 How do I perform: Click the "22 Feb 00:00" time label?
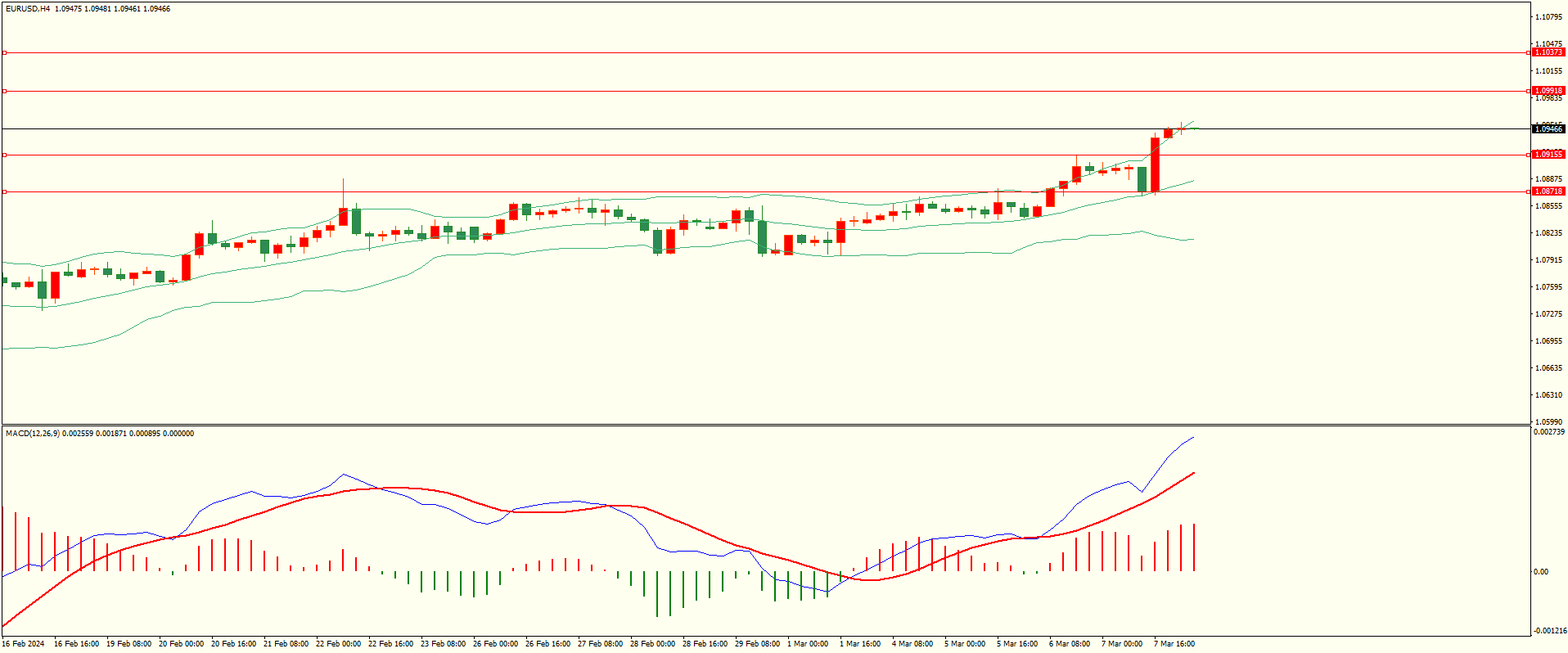click(338, 644)
